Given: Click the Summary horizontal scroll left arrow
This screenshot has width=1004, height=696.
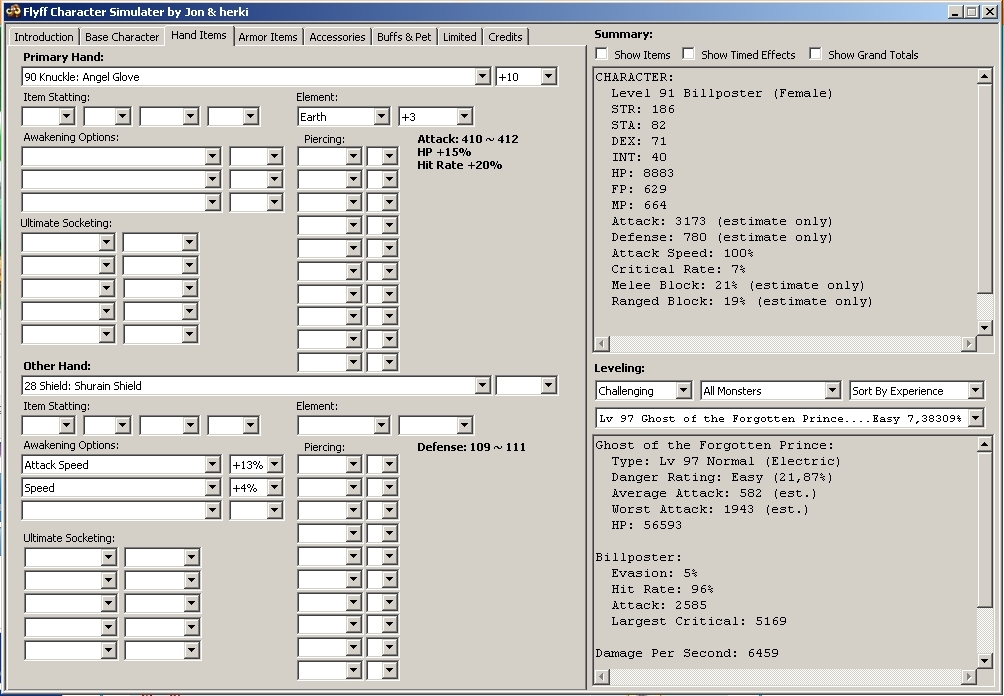Looking at the screenshot, I should [x=602, y=344].
